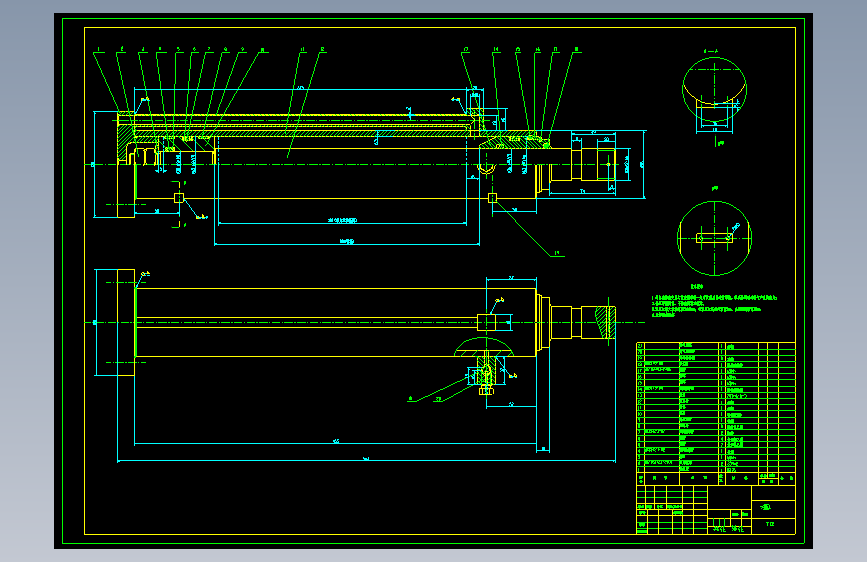
Task: Open the parts list table
Action: (x=715, y=414)
